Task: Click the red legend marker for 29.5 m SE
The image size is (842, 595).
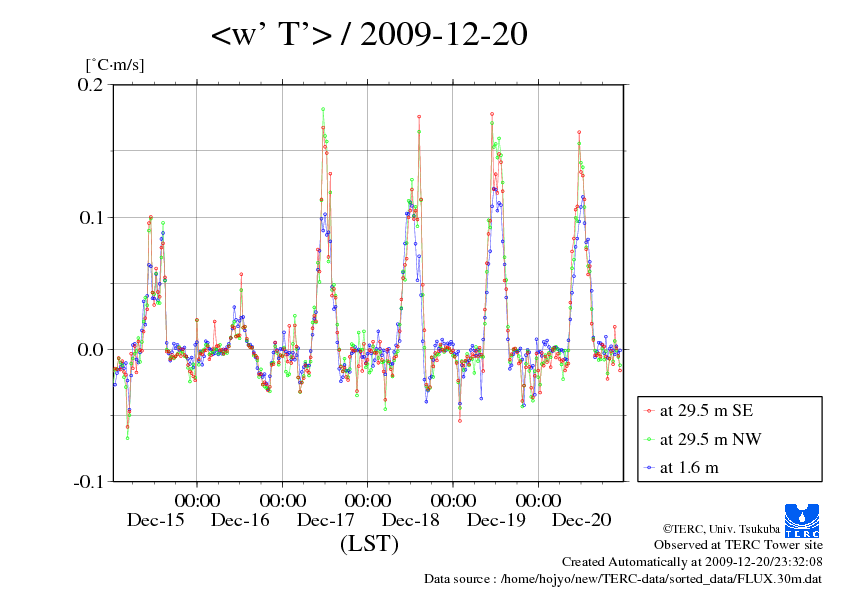Action: [649, 411]
